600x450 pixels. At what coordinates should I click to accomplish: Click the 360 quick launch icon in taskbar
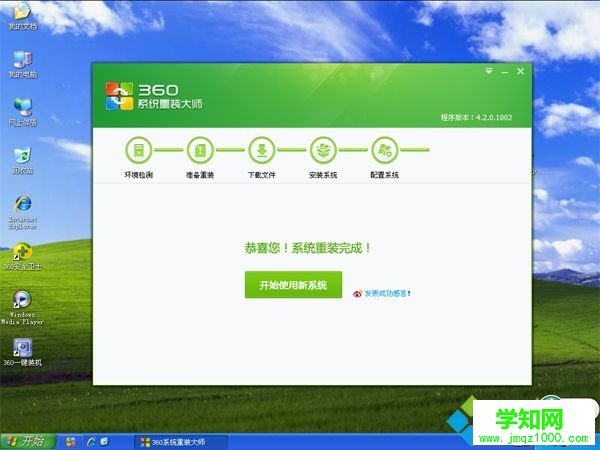coord(70,442)
